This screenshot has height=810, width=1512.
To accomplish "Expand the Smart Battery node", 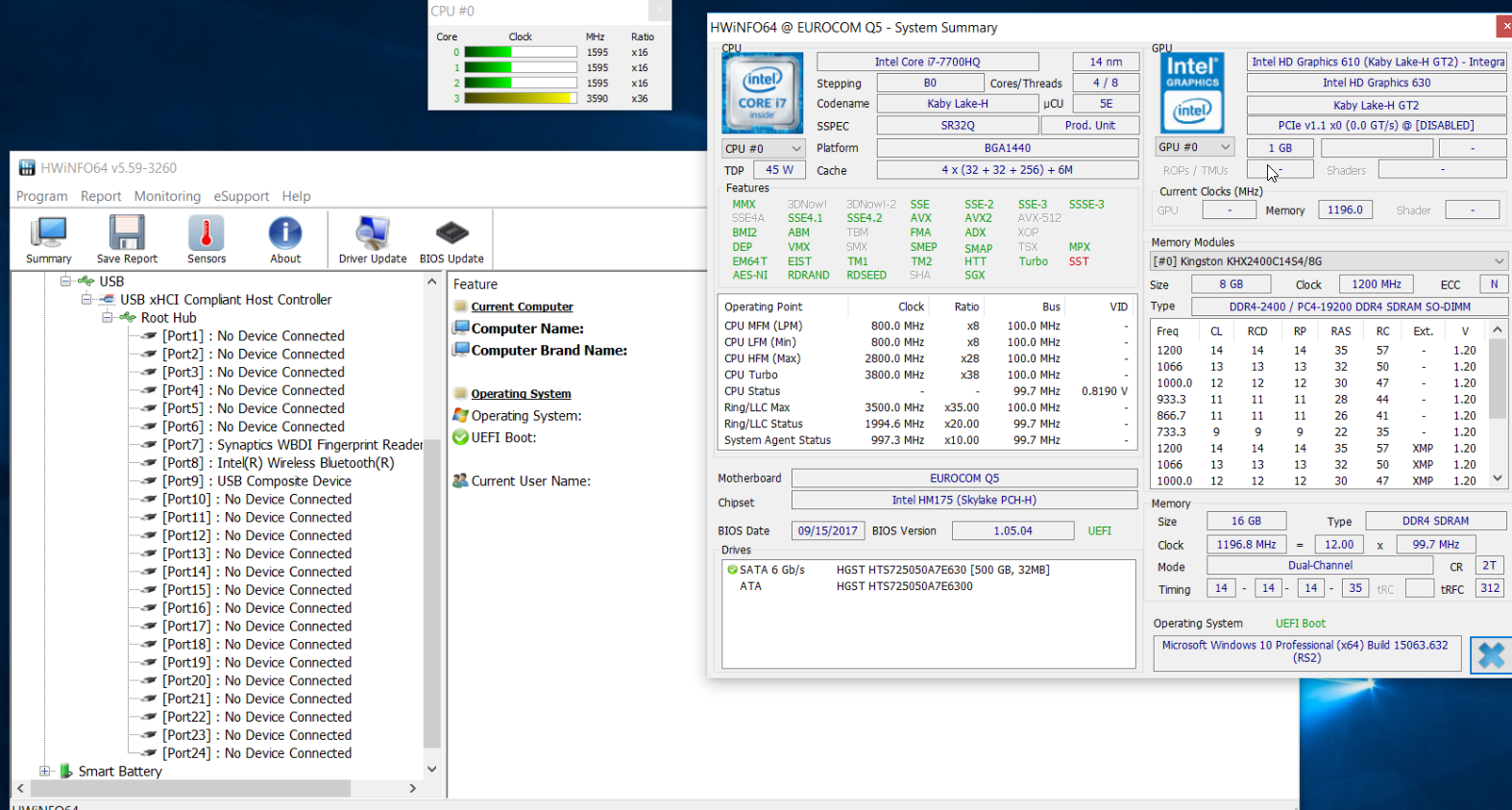I will coord(44,771).
